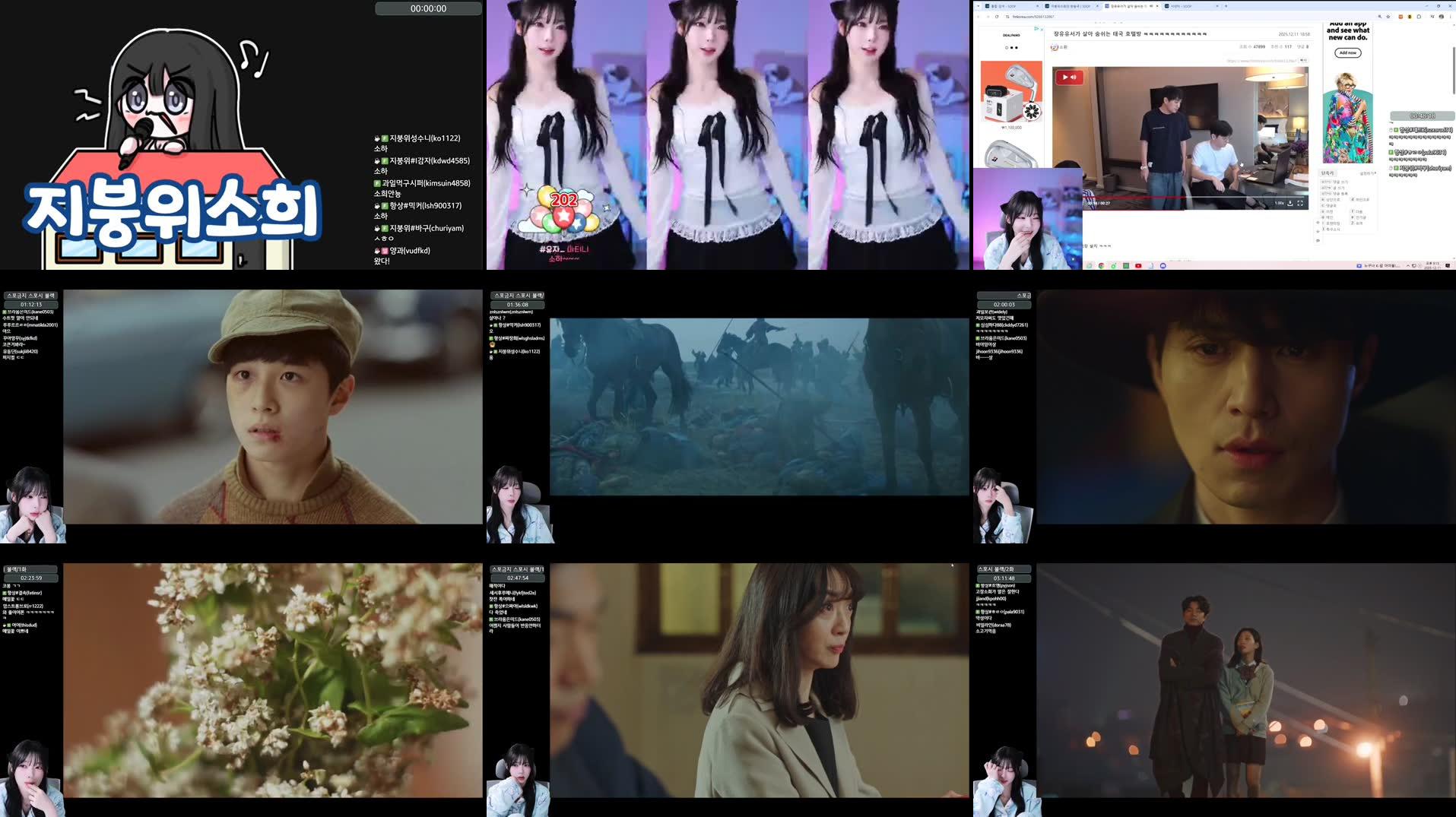Screen dimensions: 1456x817
Task: Click the video fullscreen icon
Action: [1300, 203]
